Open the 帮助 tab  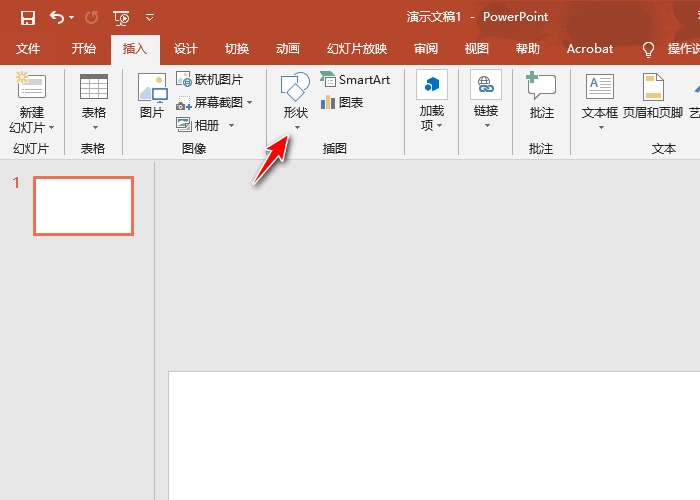[x=528, y=49]
